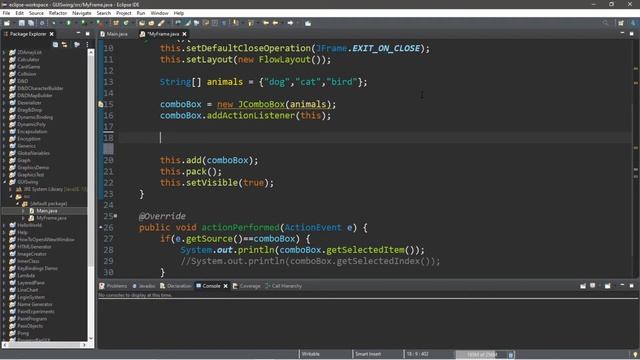Click the warning marker on line 15
The height and width of the screenshot is (360, 640).
tap(100, 104)
